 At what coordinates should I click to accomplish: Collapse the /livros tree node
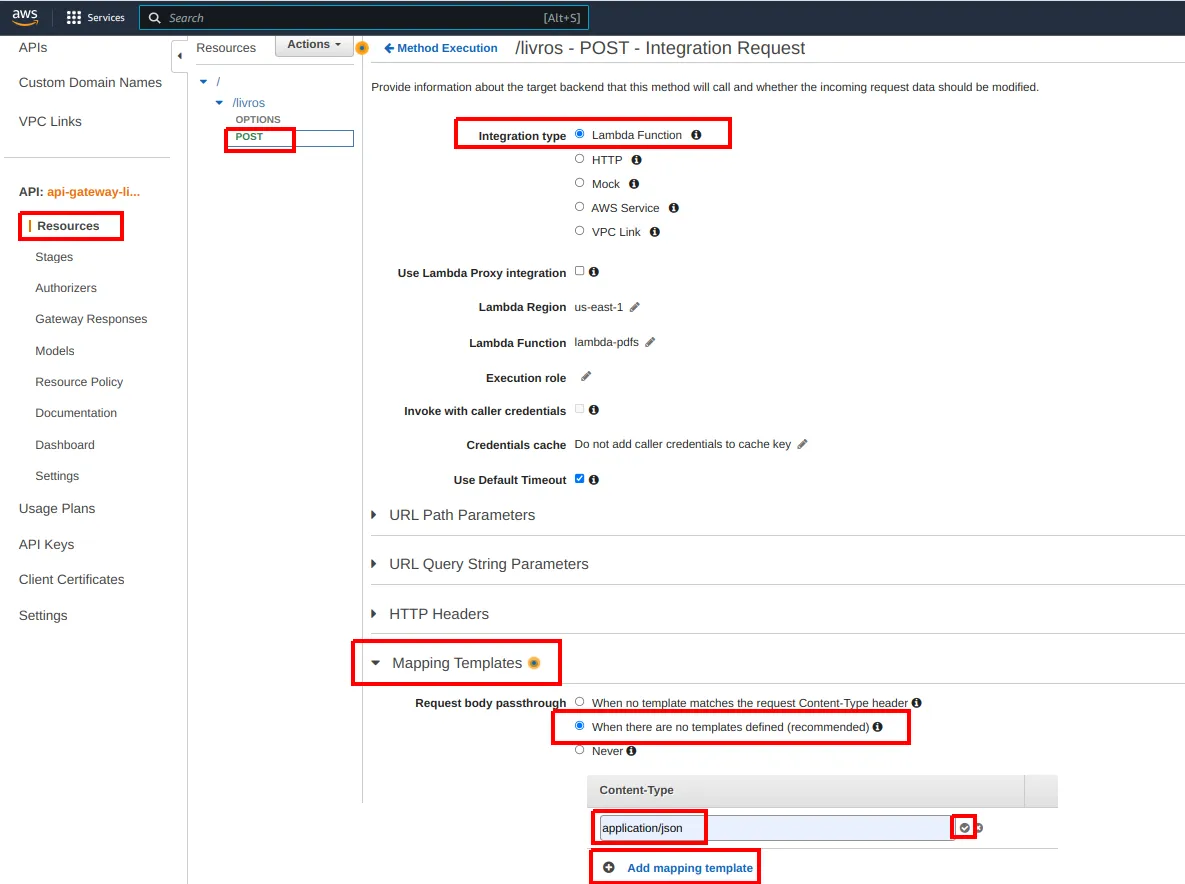219,103
